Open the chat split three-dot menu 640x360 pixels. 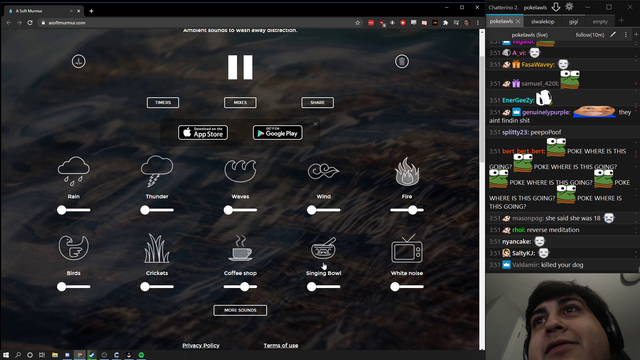pyautogui.click(x=626, y=35)
